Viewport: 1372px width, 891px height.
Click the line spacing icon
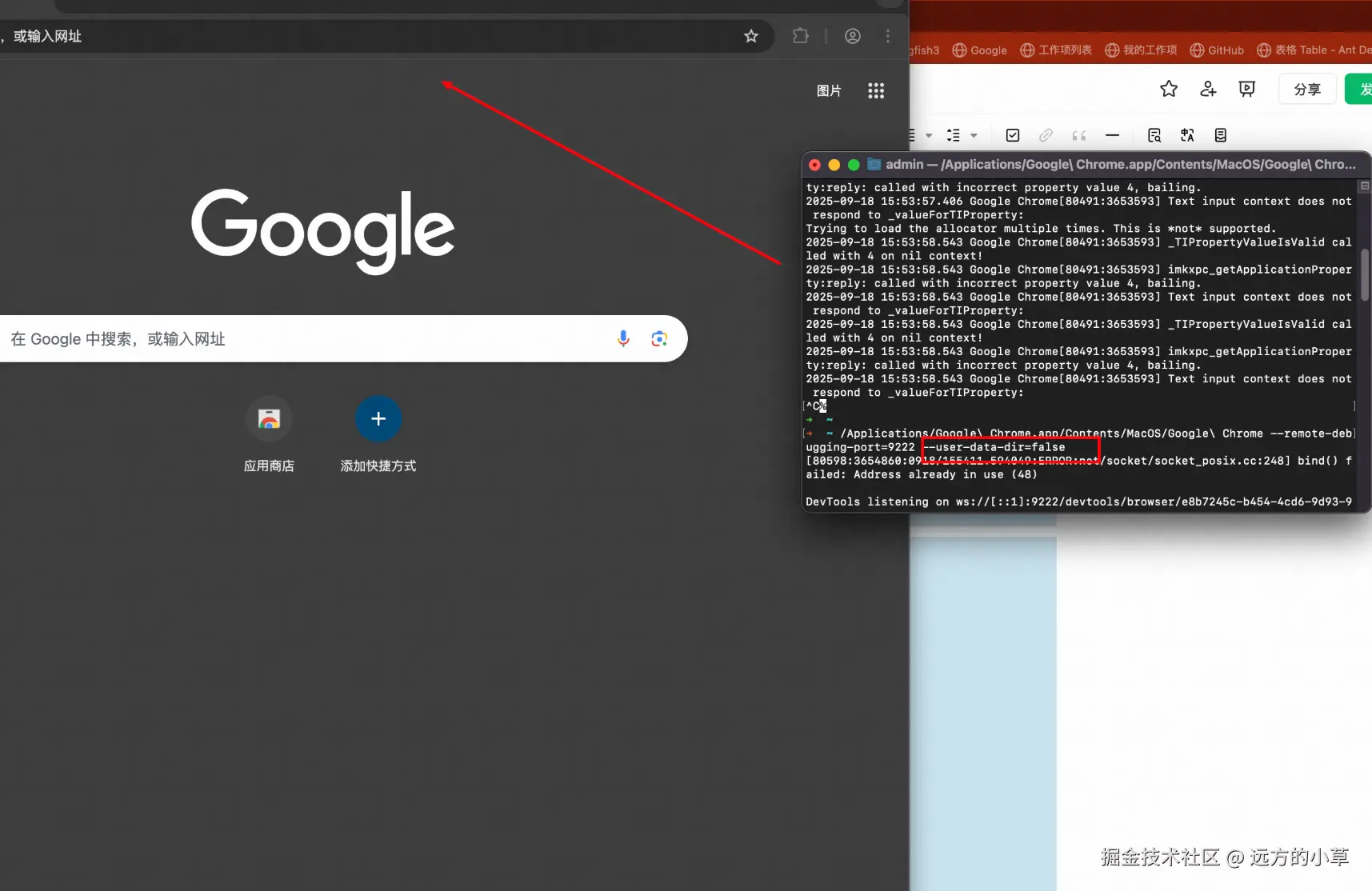954,135
